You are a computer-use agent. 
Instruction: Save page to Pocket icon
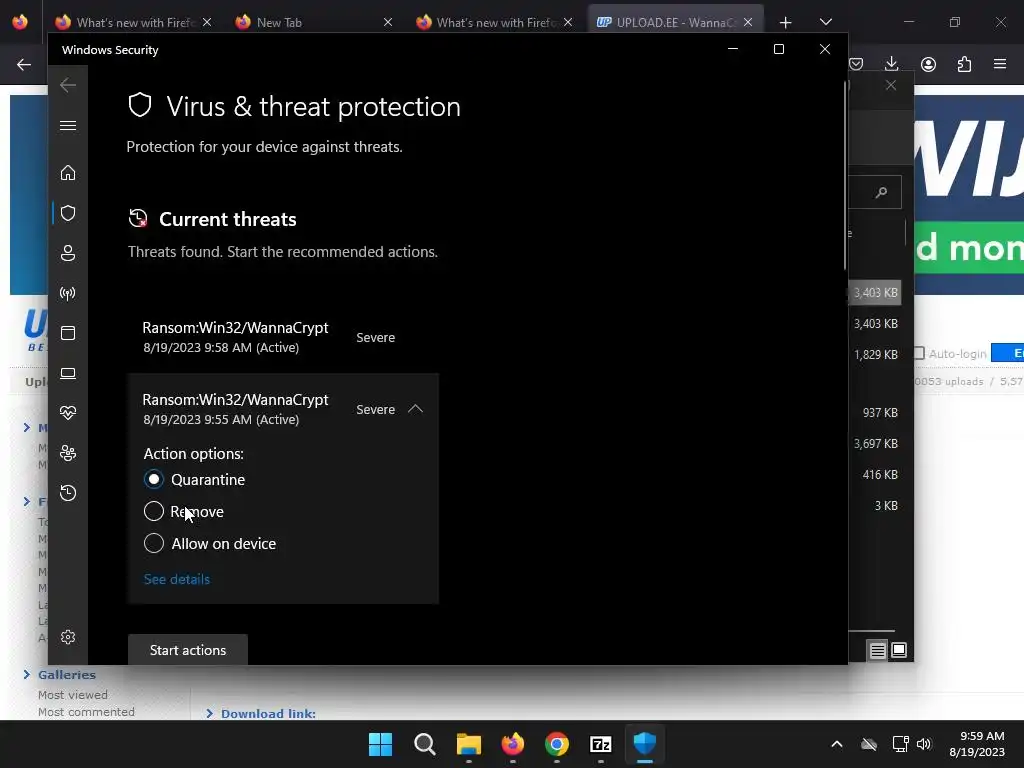click(856, 63)
